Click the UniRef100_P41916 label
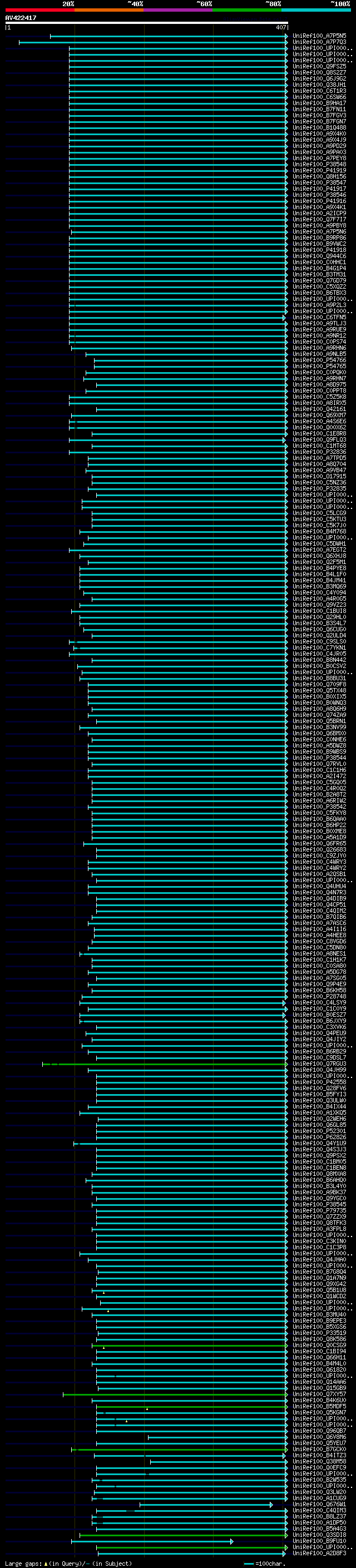Viewport: 356px width, 1568px height. (319, 201)
